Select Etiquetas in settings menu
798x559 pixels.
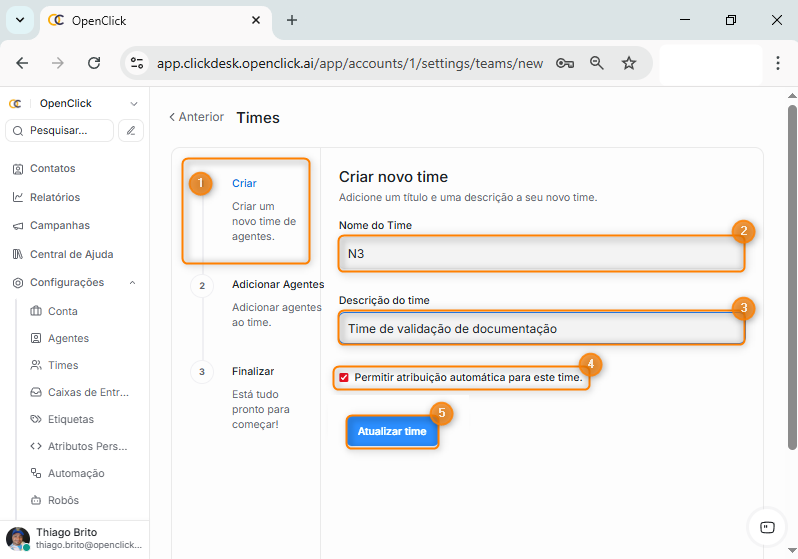coord(71,419)
